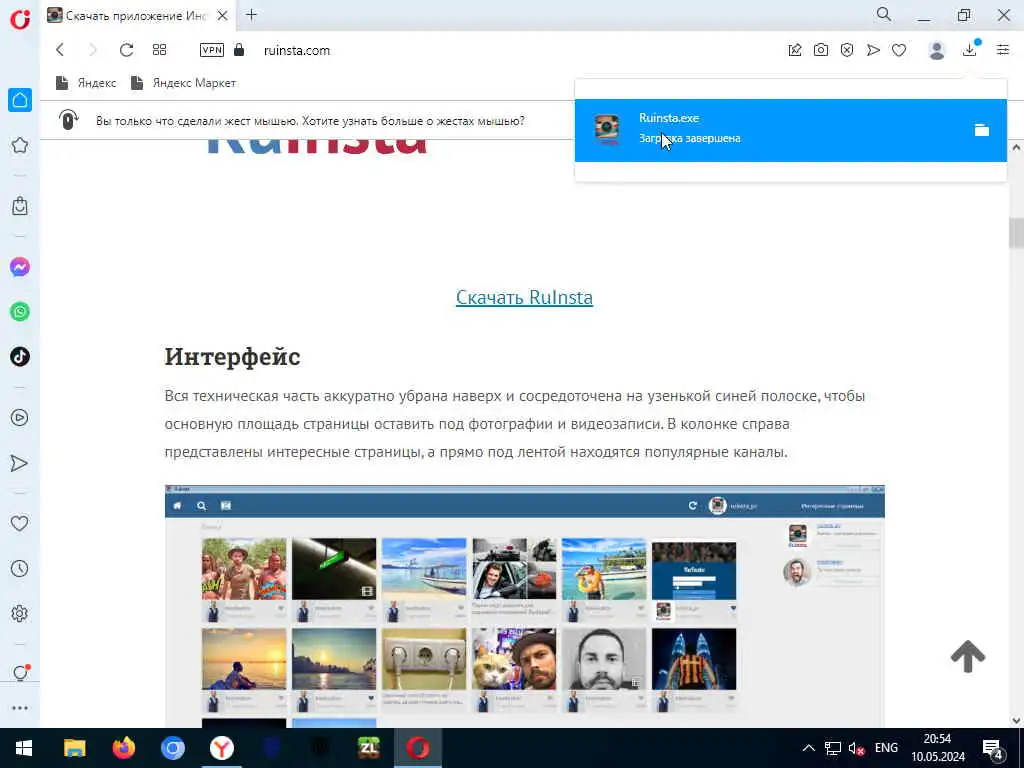Click the scroll-to-top arrow button
Screen dimensions: 1024x768
click(968, 656)
